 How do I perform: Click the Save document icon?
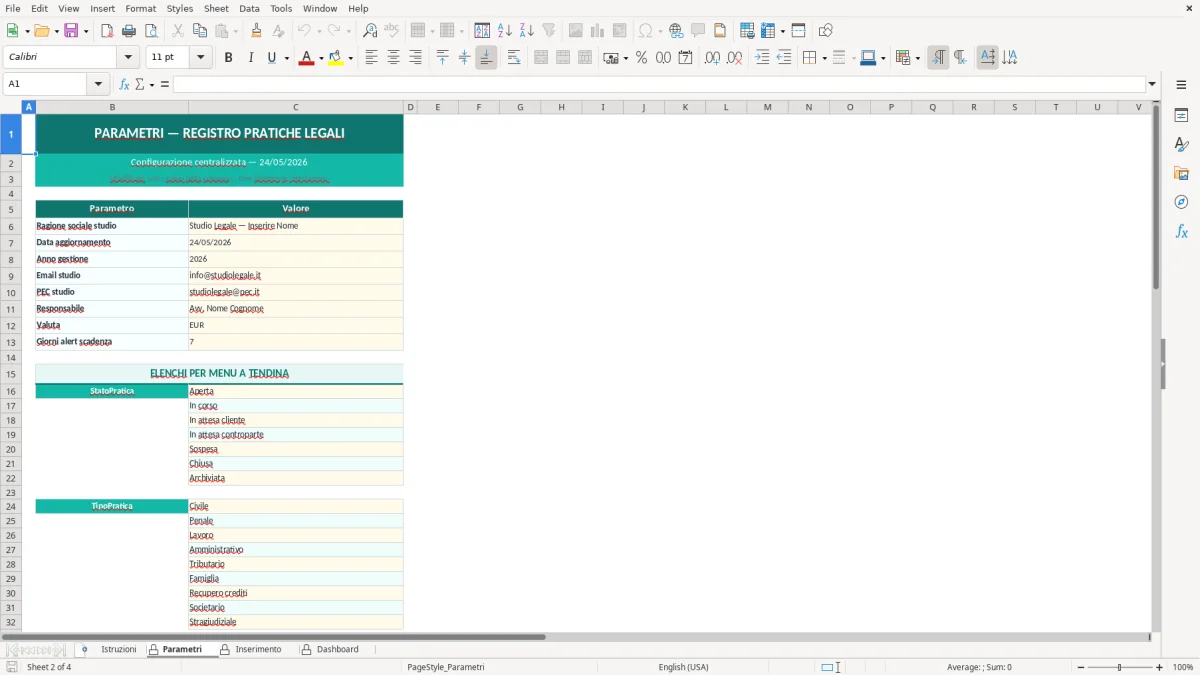[x=71, y=31]
